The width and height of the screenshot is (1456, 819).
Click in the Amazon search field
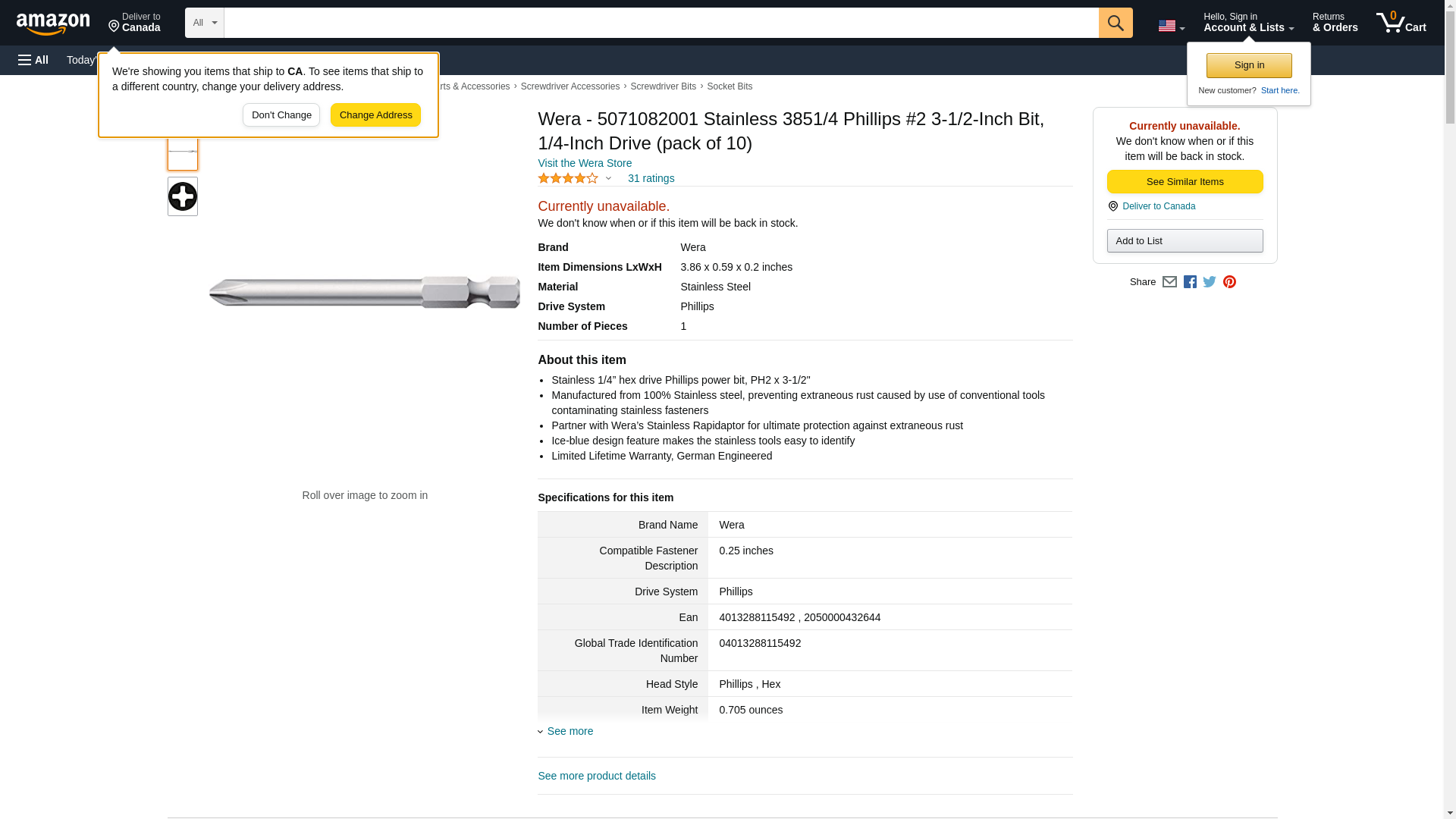[661, 23]
